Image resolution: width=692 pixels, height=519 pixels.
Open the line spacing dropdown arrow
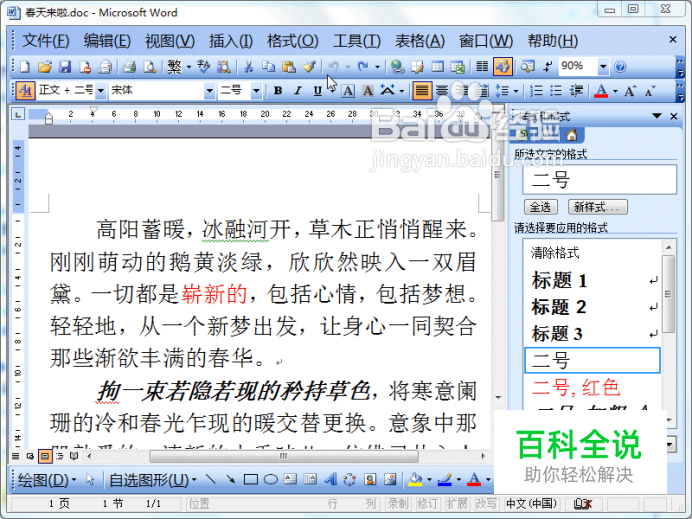pos(515,91)
